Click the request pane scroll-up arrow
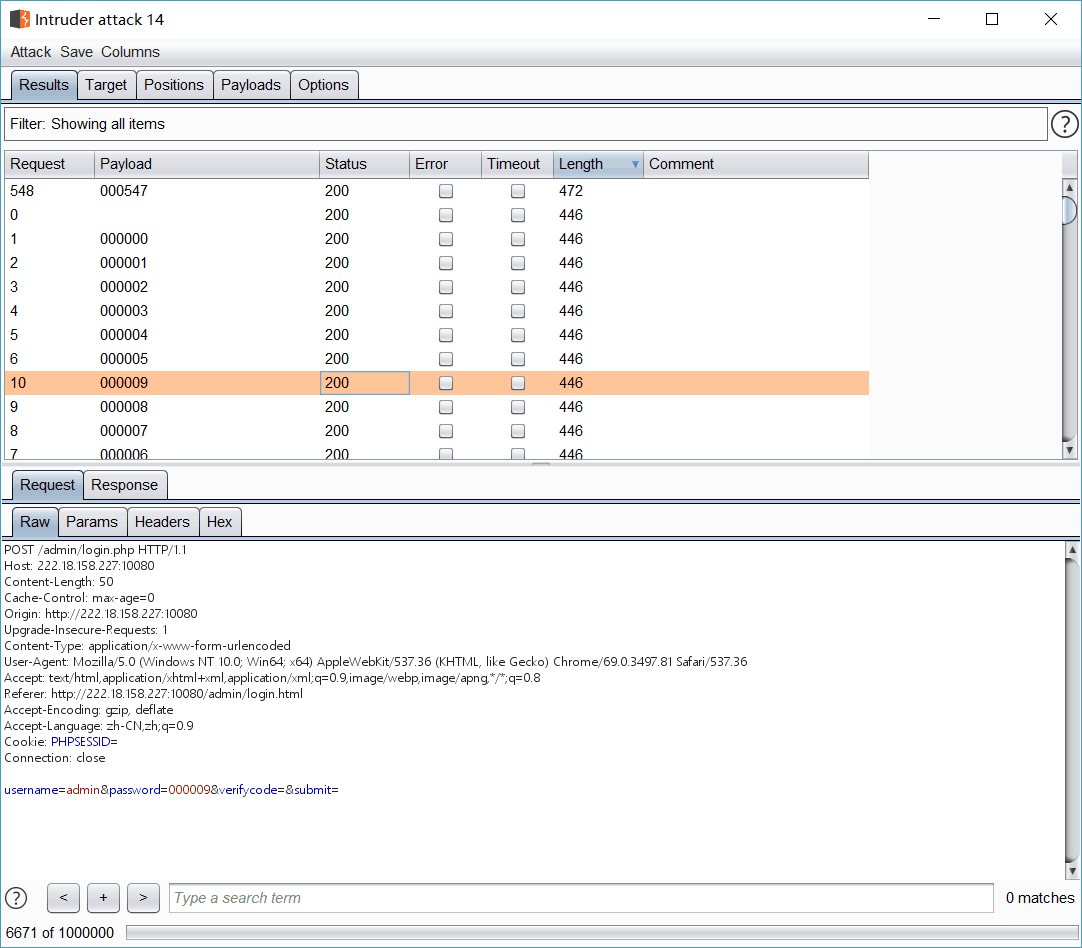This screenshot has height=948, width=1082. click(x=1072, y=550)
